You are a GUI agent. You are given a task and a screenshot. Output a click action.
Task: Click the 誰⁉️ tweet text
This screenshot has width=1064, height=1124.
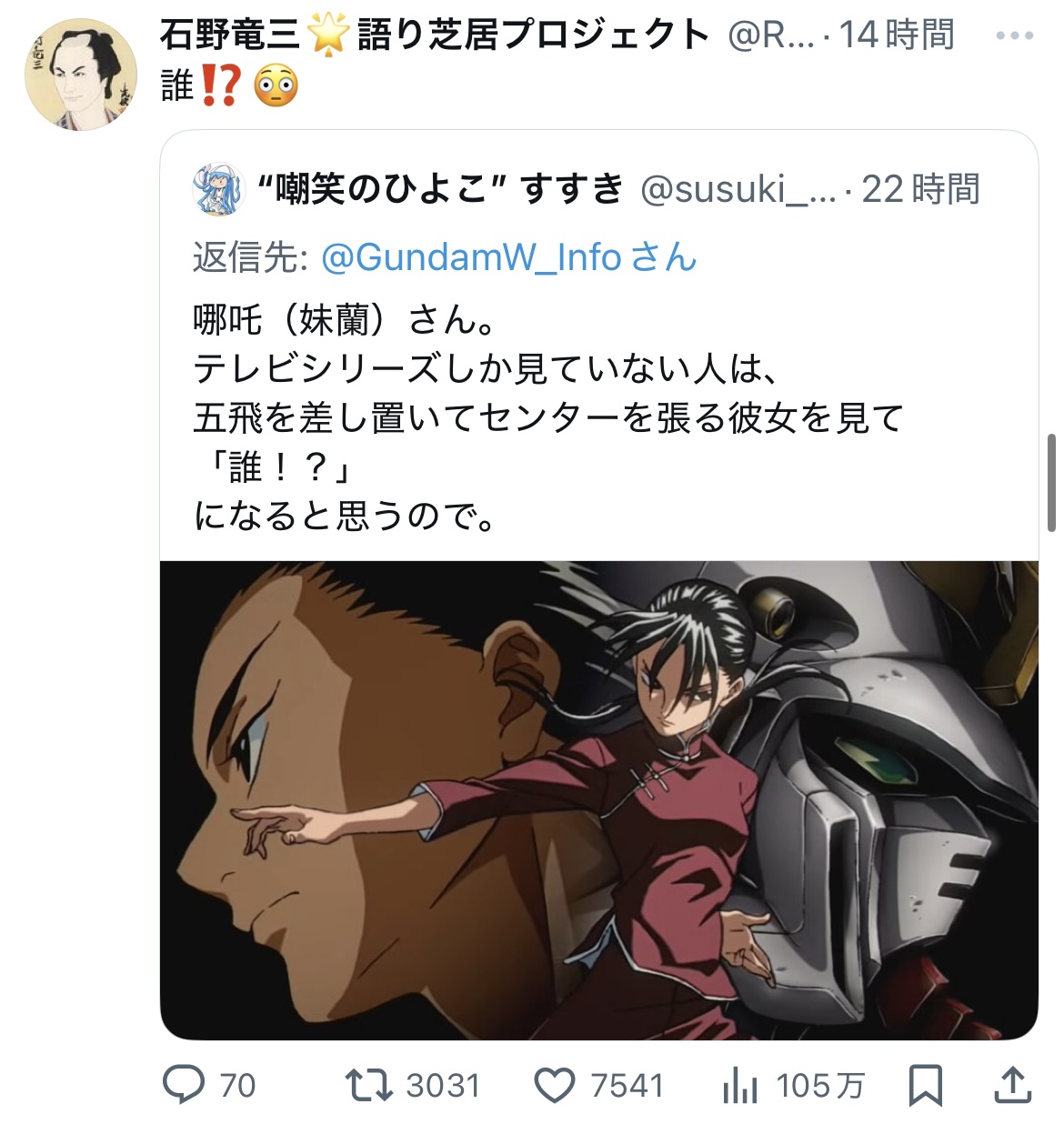coord(229,87)
